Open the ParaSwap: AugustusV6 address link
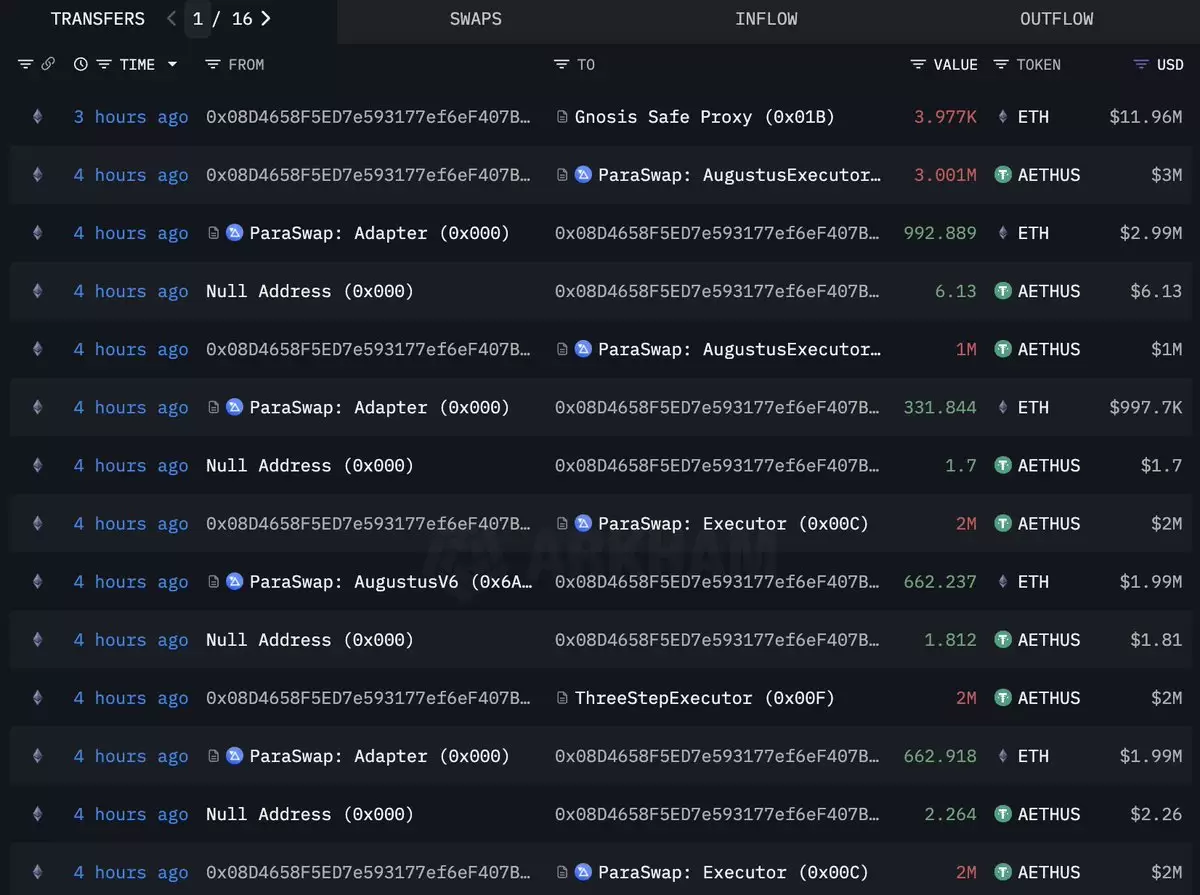Screen dimensions: 1200x895 coord(391,582)
